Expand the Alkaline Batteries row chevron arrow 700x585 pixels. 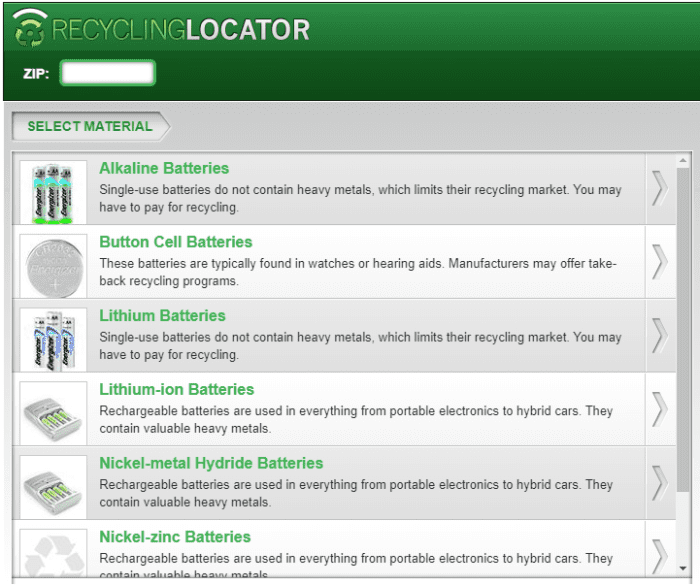tap(660, 188)
